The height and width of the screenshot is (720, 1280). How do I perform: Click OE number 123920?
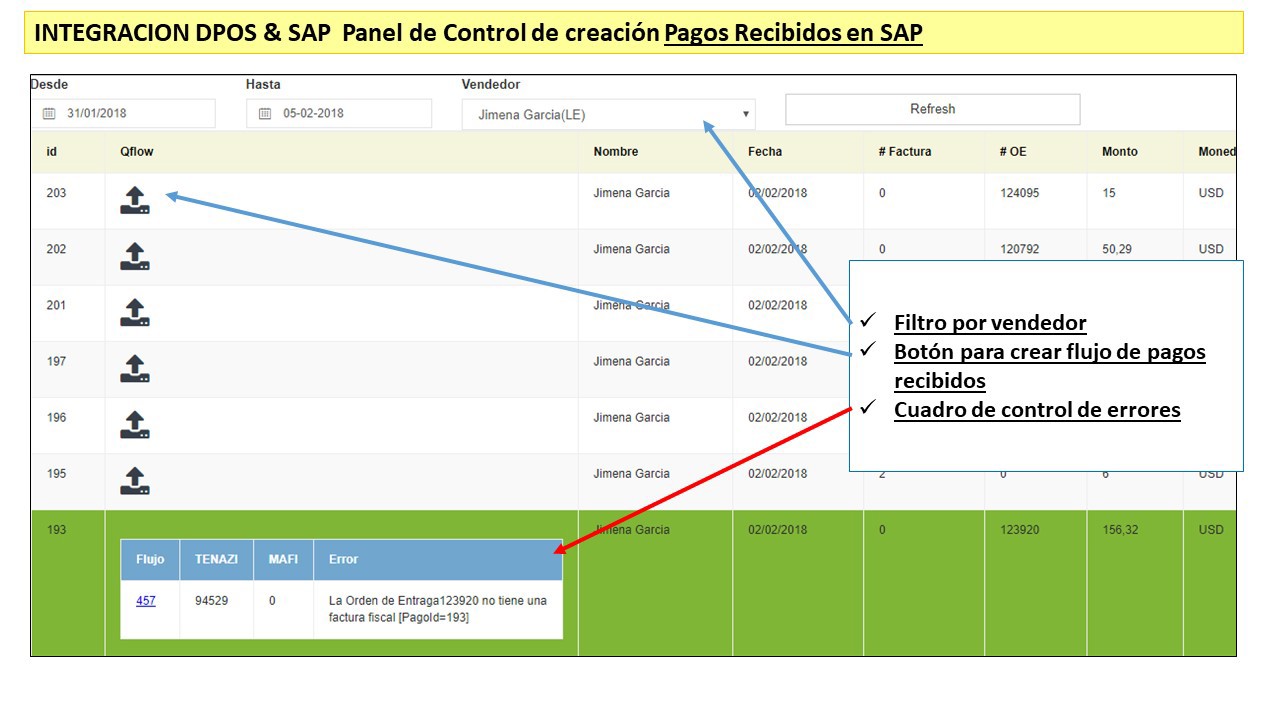pos(1020,529)
